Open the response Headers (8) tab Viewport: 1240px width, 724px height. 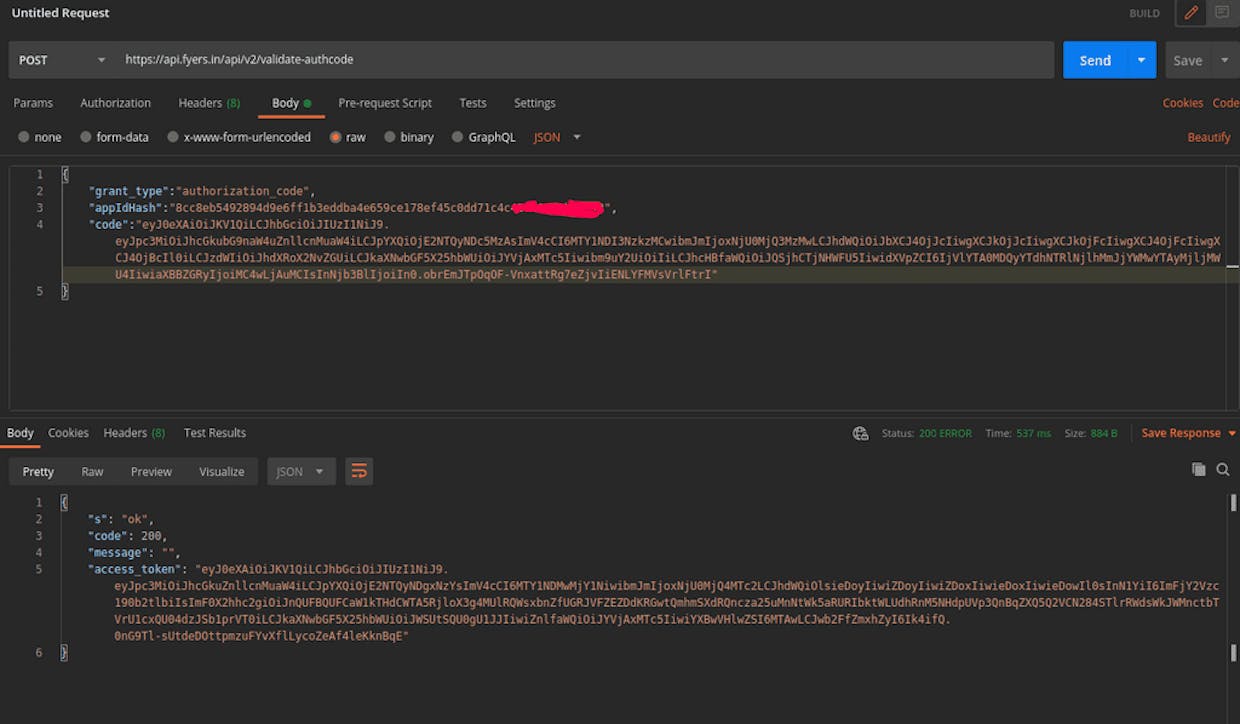[134, 433]
